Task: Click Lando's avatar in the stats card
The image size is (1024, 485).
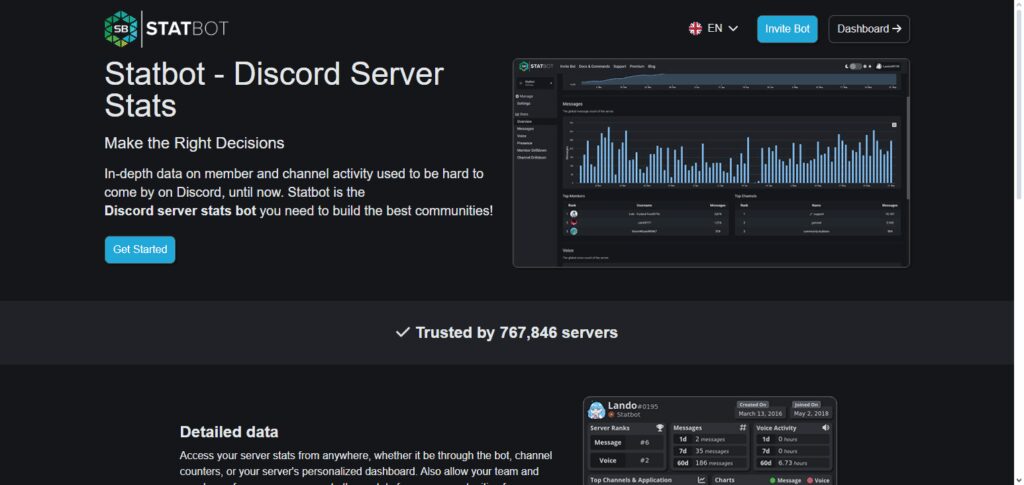Action: pos(596,410)
